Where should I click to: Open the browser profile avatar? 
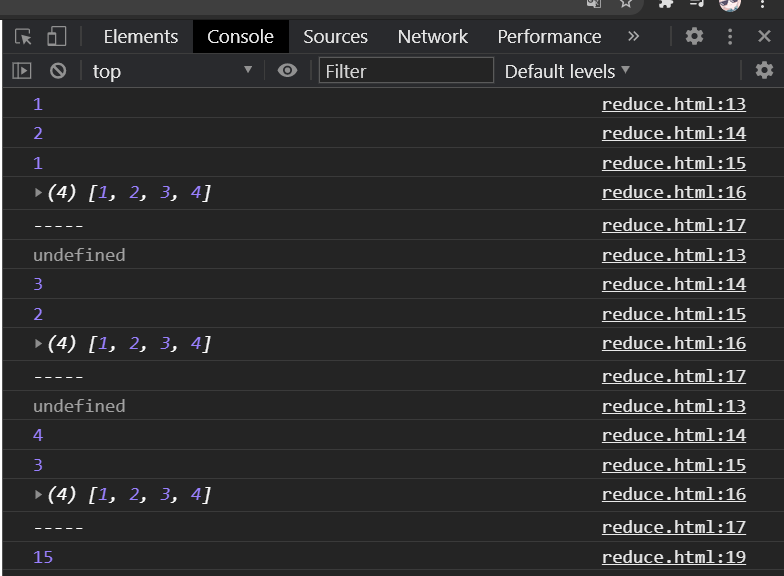point(730,4)
